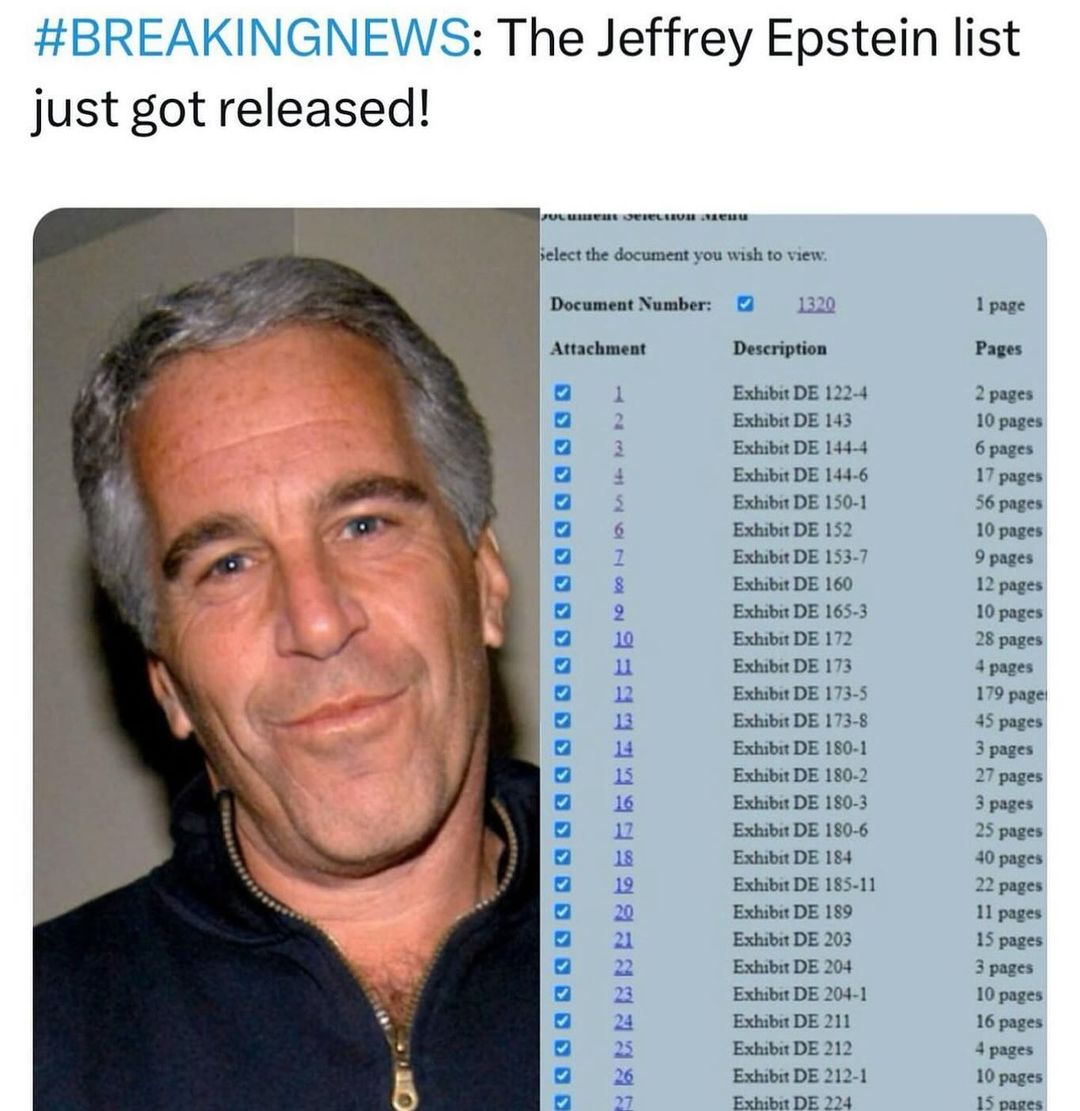Screen dimensions: 1080x1111
Task: Uncheck the checkbox for Exhibit DE 122-4
Action: [x=562, y=393]
